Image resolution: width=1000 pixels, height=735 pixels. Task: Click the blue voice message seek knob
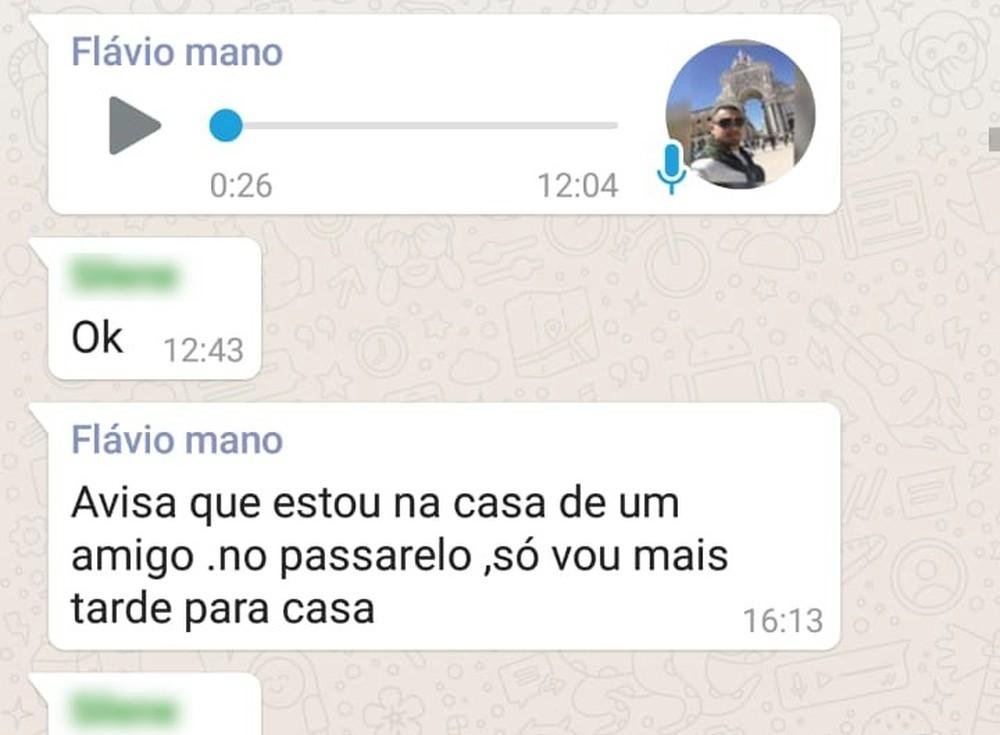[226, 125]
